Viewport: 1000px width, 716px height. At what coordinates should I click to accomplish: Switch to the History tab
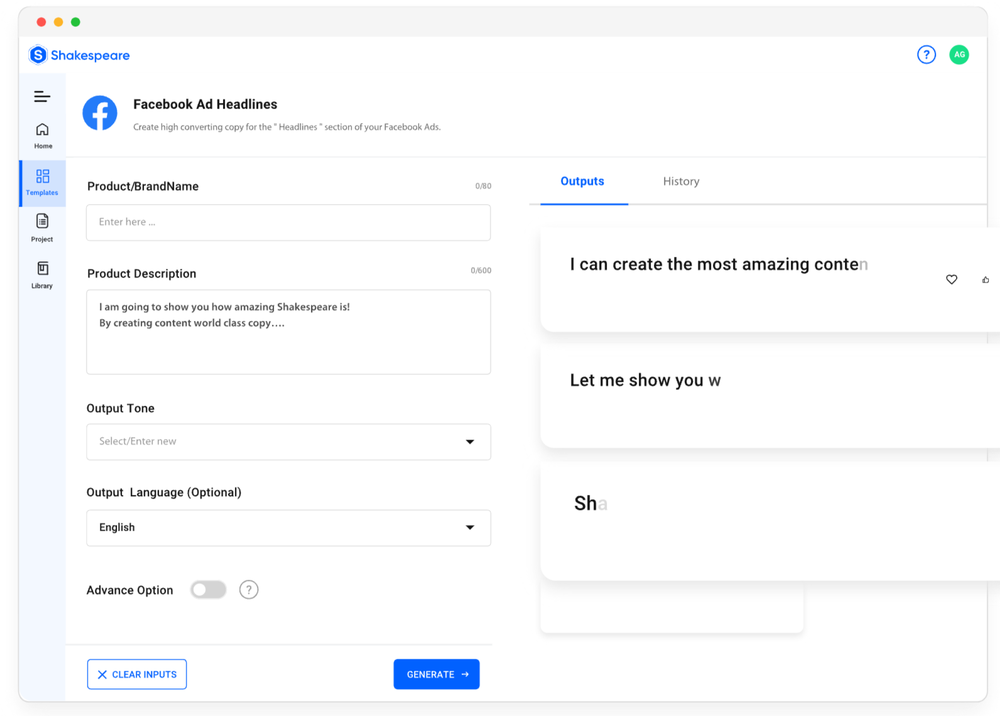(x=681, y=182)
